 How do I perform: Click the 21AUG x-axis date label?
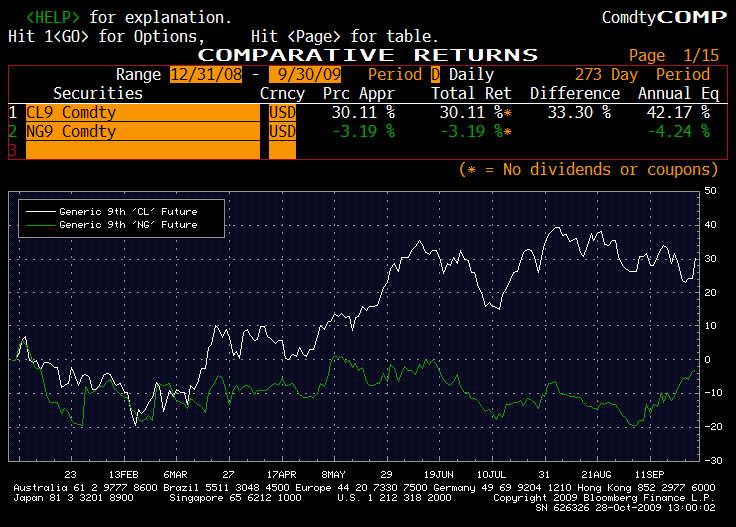point(596,474)
